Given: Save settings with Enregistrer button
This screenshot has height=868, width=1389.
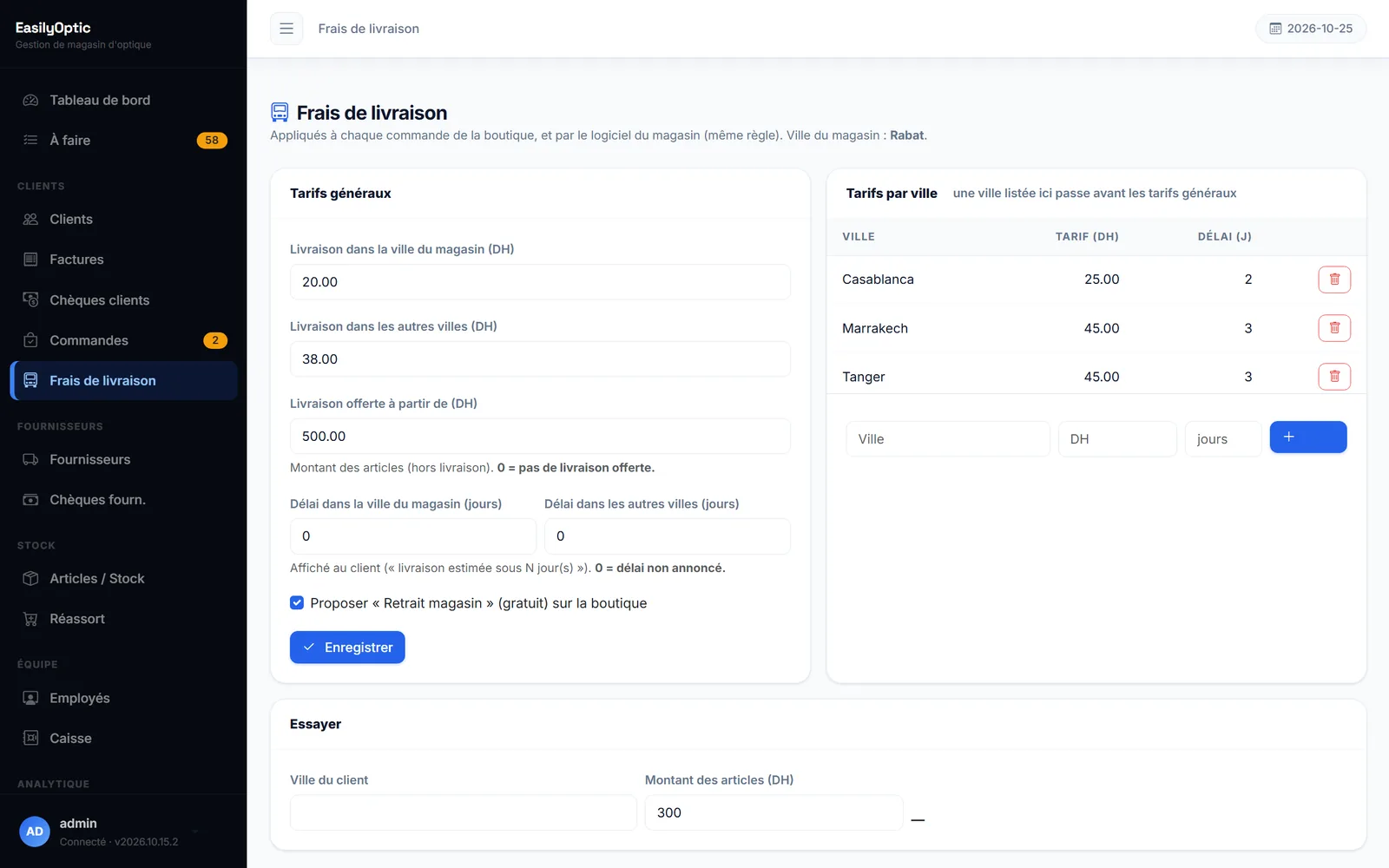Looking at the screenshot, I should (347, 648).
